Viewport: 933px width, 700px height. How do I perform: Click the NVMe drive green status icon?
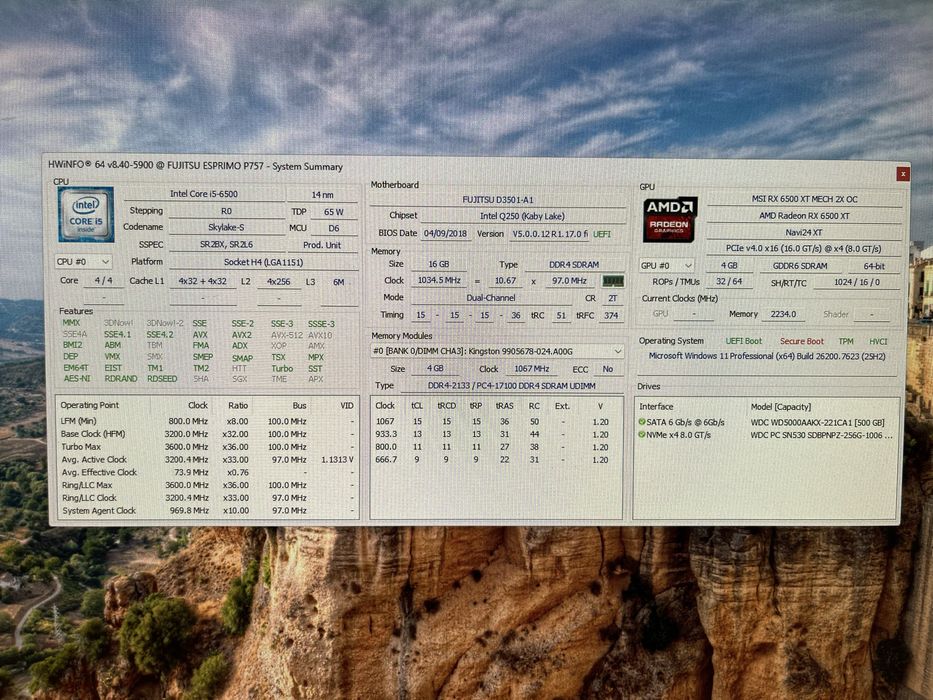click(642, 435)
